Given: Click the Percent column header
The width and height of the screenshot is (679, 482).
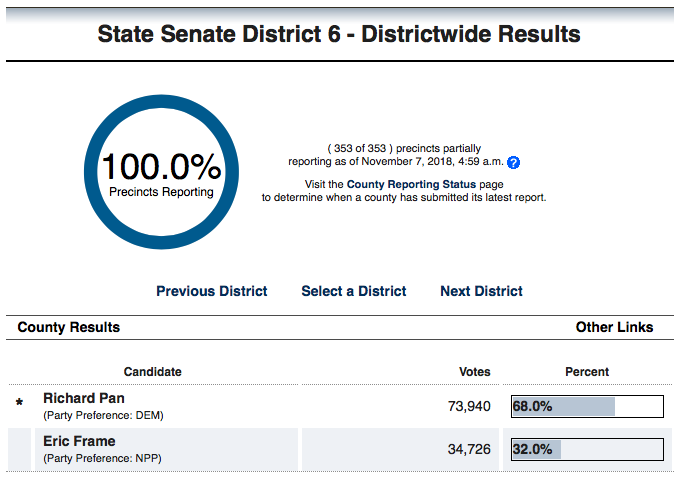Looking at the screenshot, I should [x=587, y=372].
